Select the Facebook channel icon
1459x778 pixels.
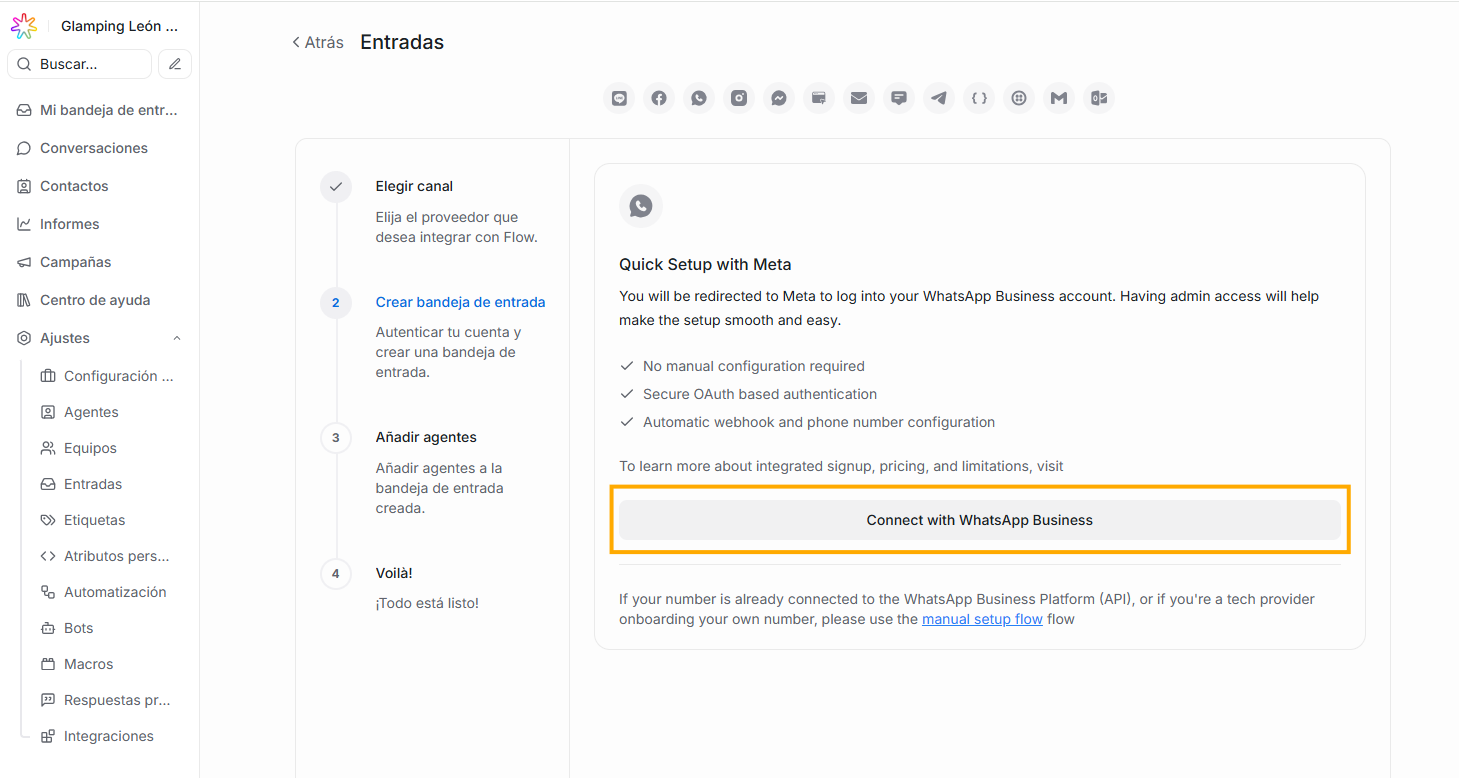pos(659,98)
